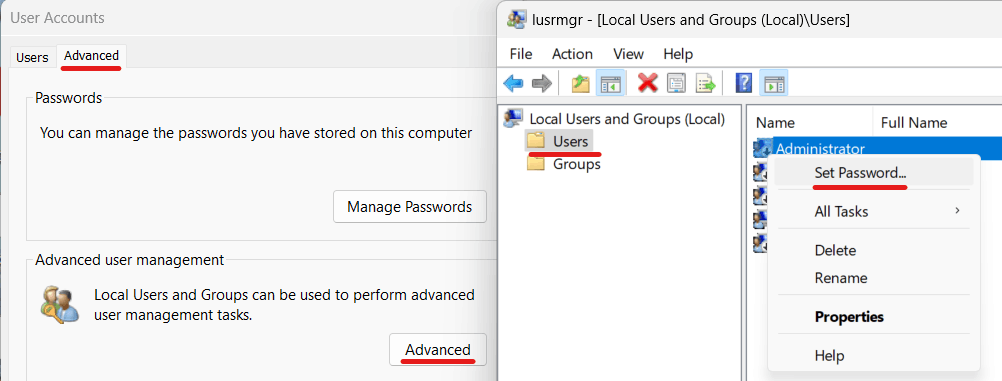The width and height of the screenshot is (1002, 381).
Task: Choose Properties from the context menu
Action: point(849,317)
